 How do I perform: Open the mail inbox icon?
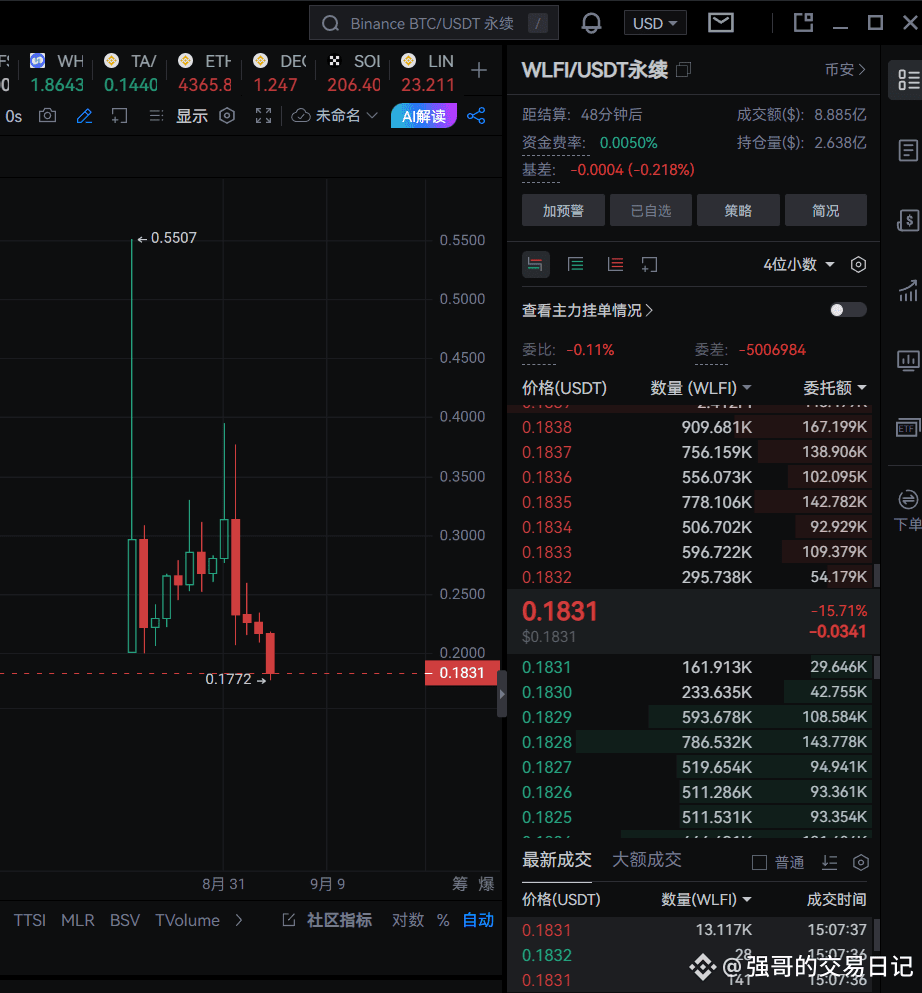pyautogui.click(x=721, y=23)
